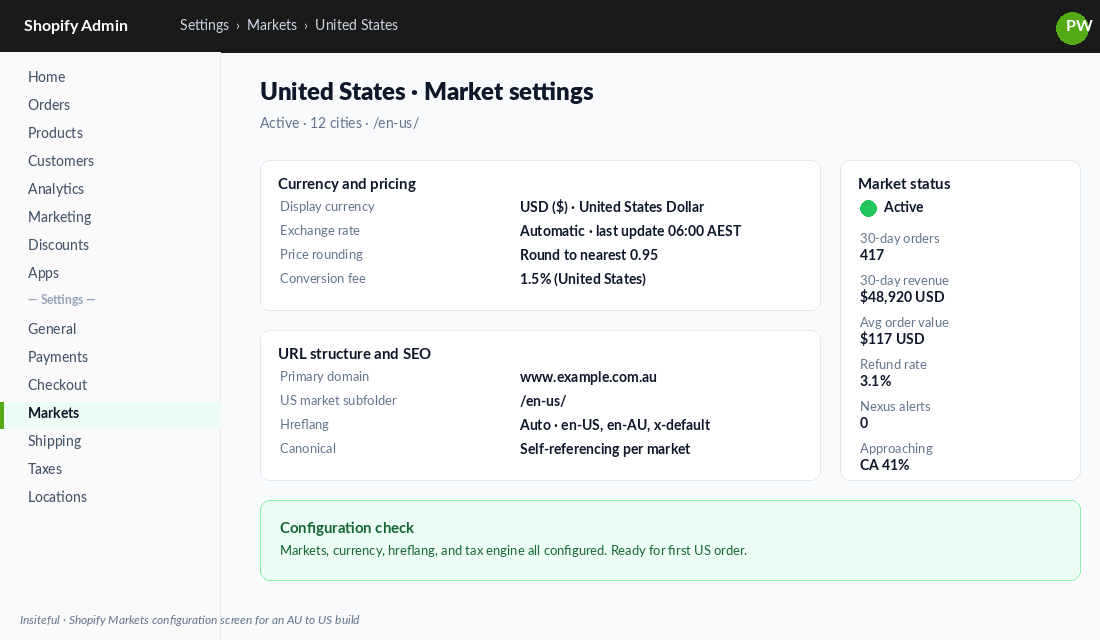Screen dimensions: 1100x640
Task: Click the Canonical label
Action: 308,448
